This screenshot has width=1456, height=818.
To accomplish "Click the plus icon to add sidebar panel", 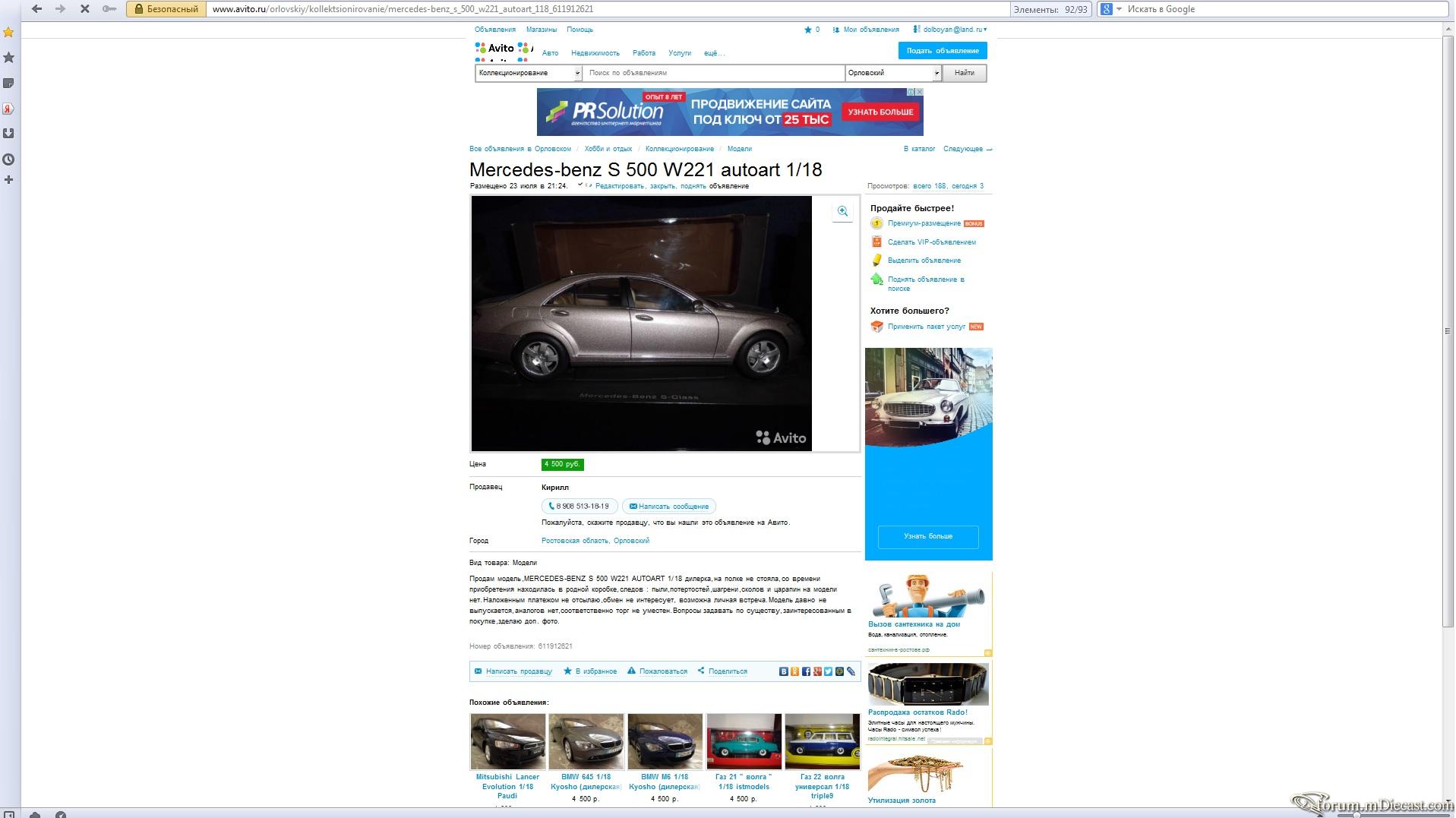I will pos(8,180).
